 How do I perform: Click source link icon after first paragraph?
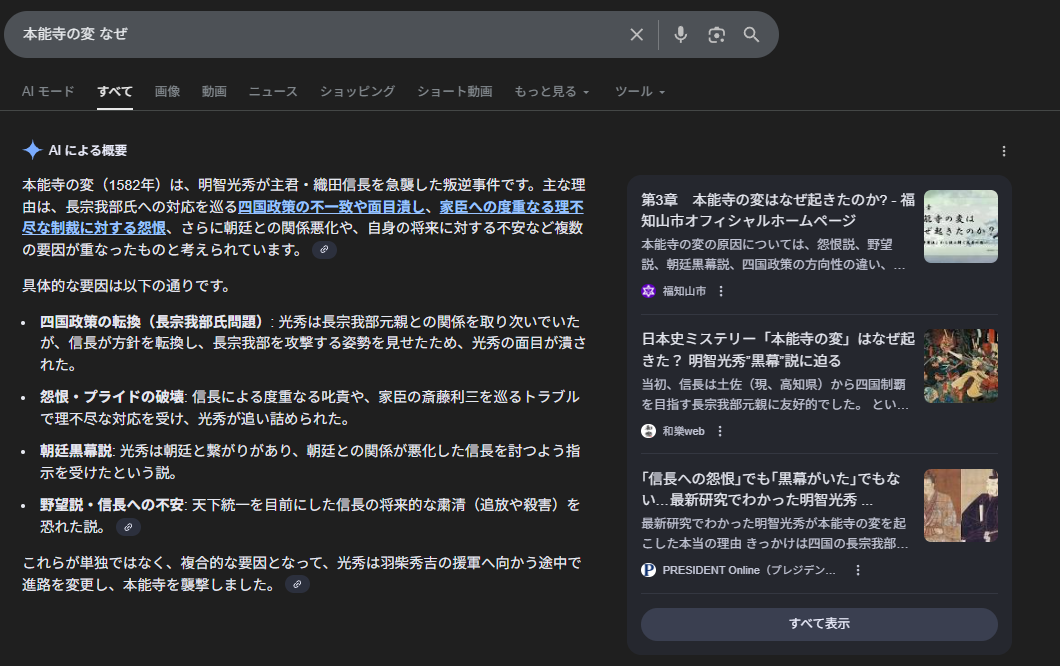point(324,250)
